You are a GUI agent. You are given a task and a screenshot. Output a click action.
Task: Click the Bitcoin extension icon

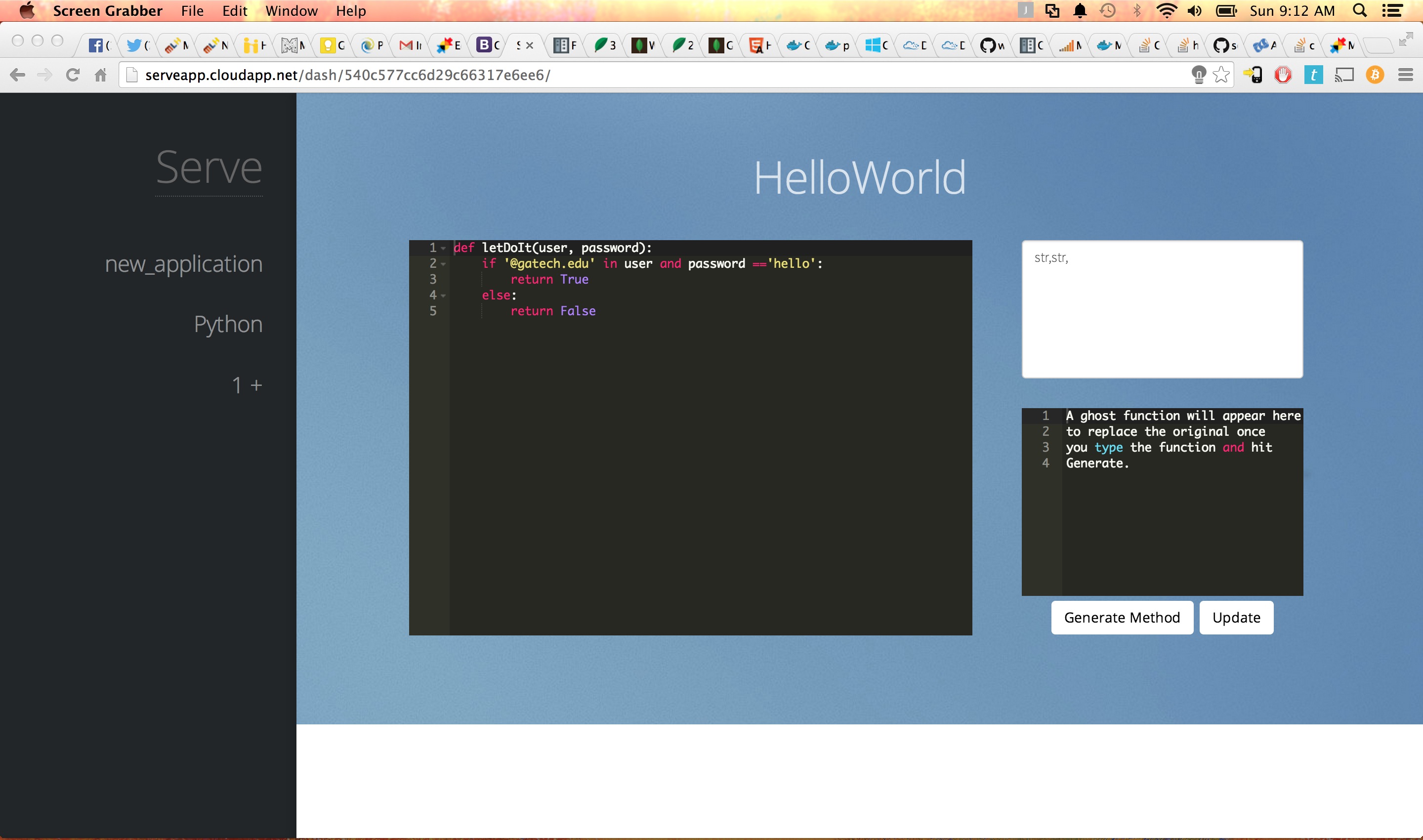[1374, 75]
